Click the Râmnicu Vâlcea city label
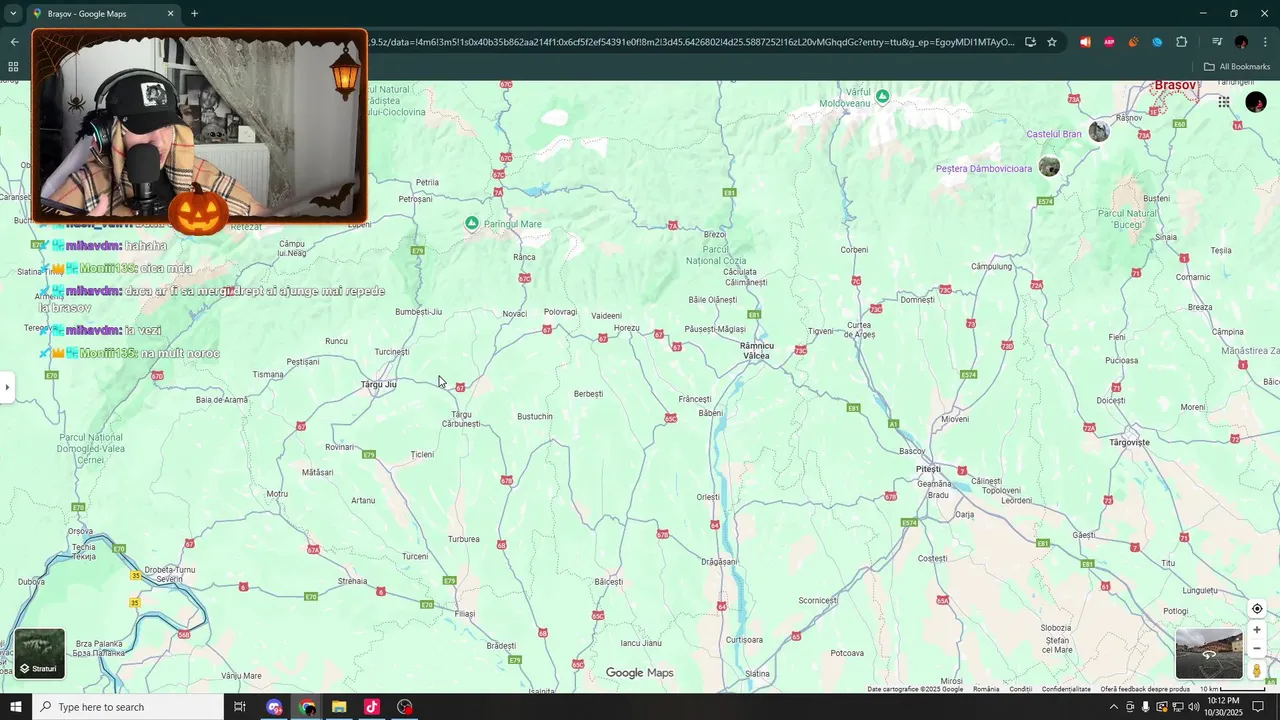1280x720 pixels. pos(757,351)
